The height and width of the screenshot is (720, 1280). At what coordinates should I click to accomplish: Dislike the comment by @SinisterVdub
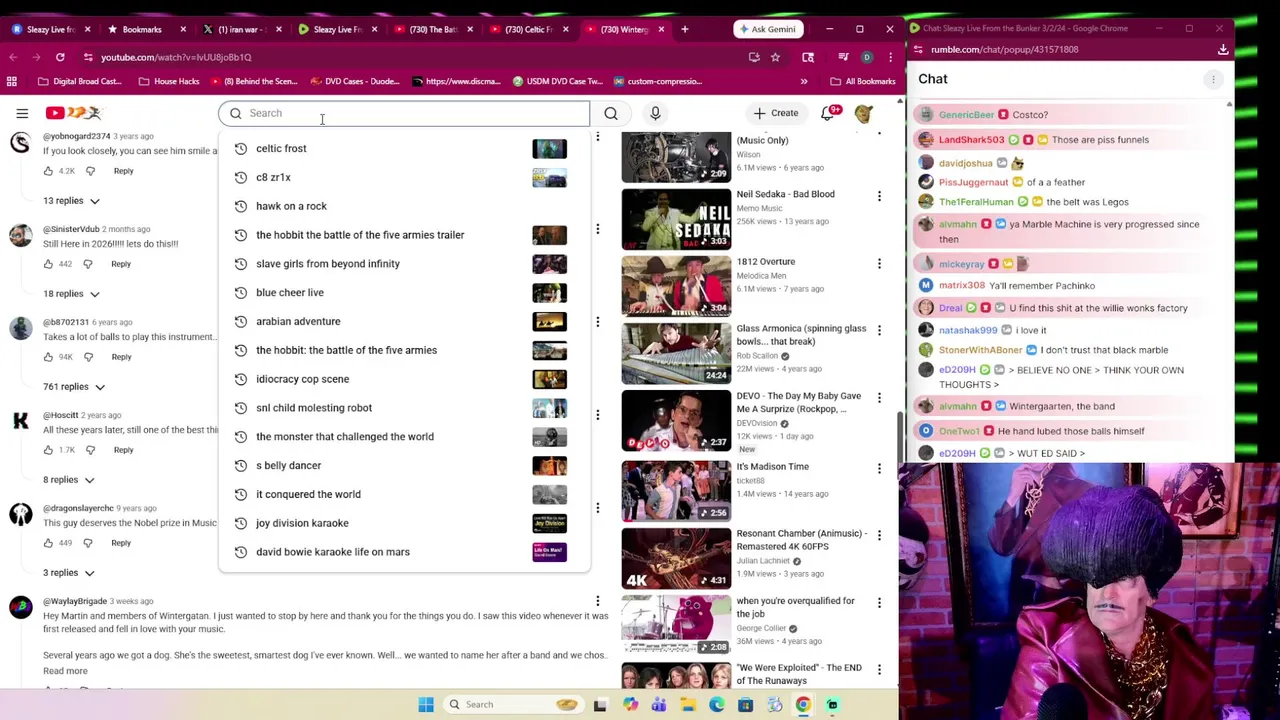click(88, 264)
